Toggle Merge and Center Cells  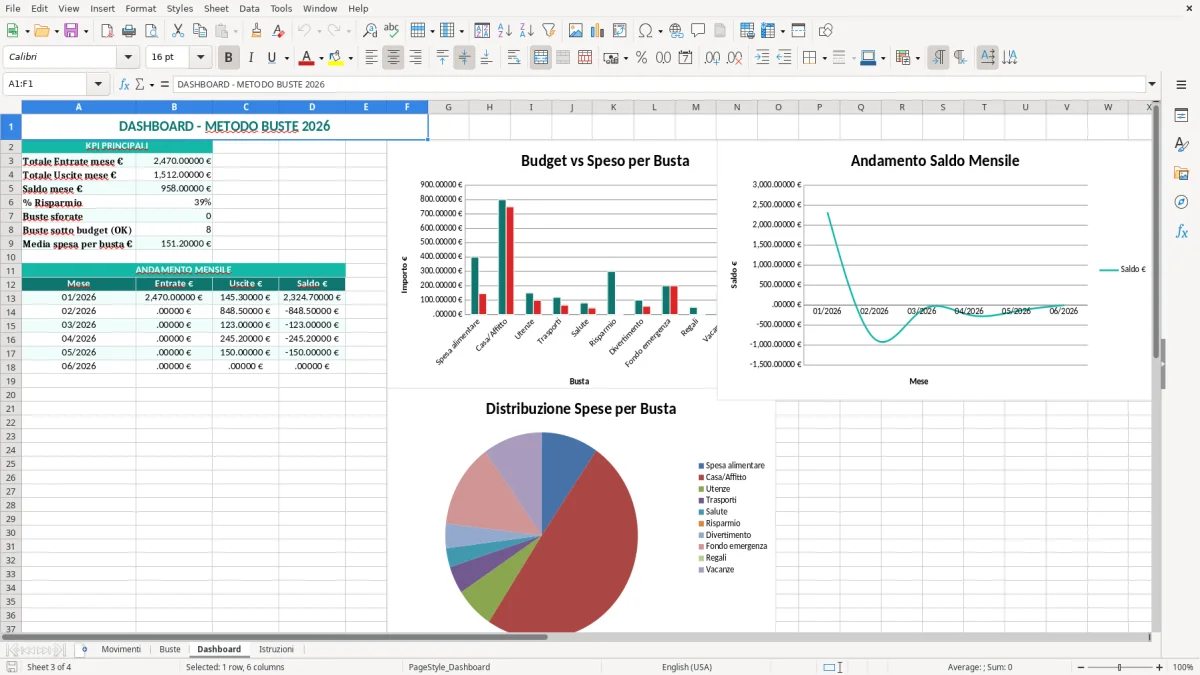pos(540,58)
